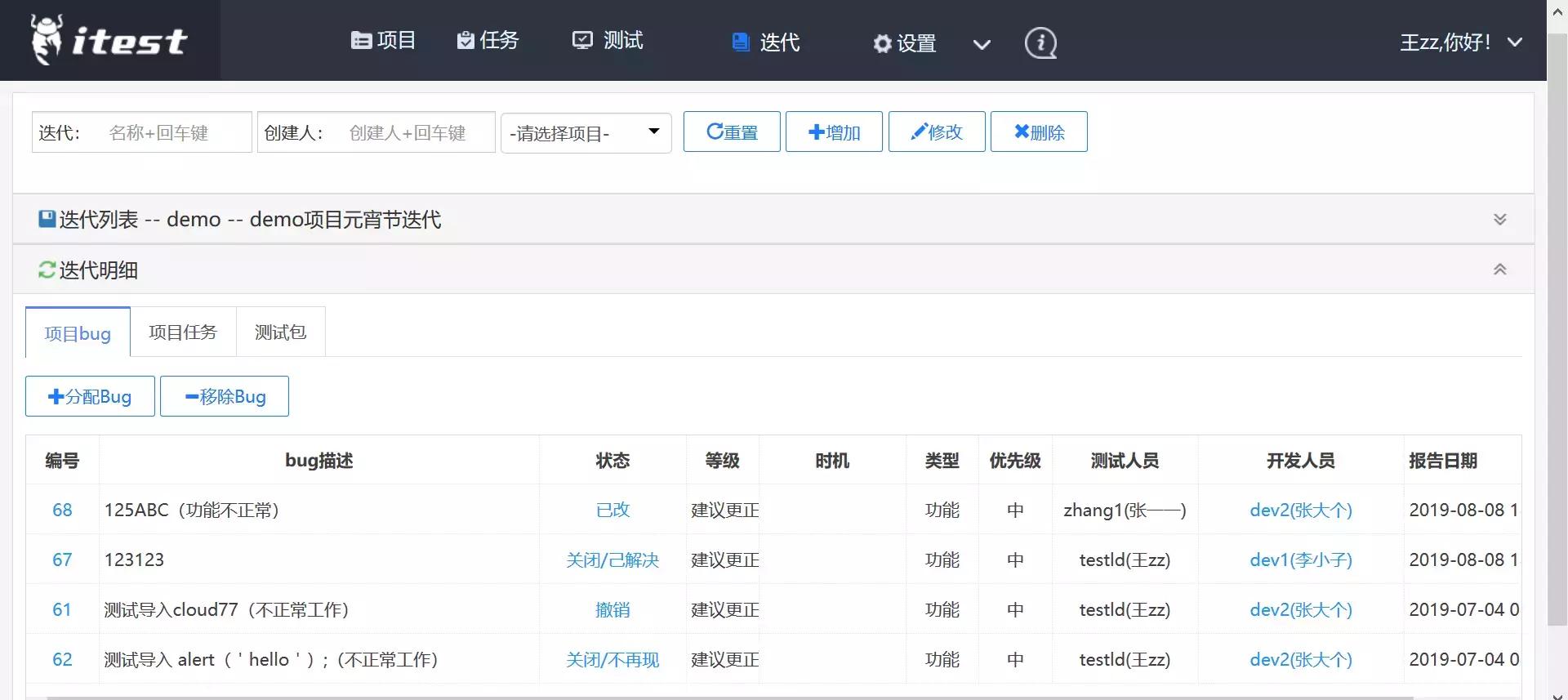
Task: Click the zhang1(张一一) tester cell
Action: (1125, 510)
